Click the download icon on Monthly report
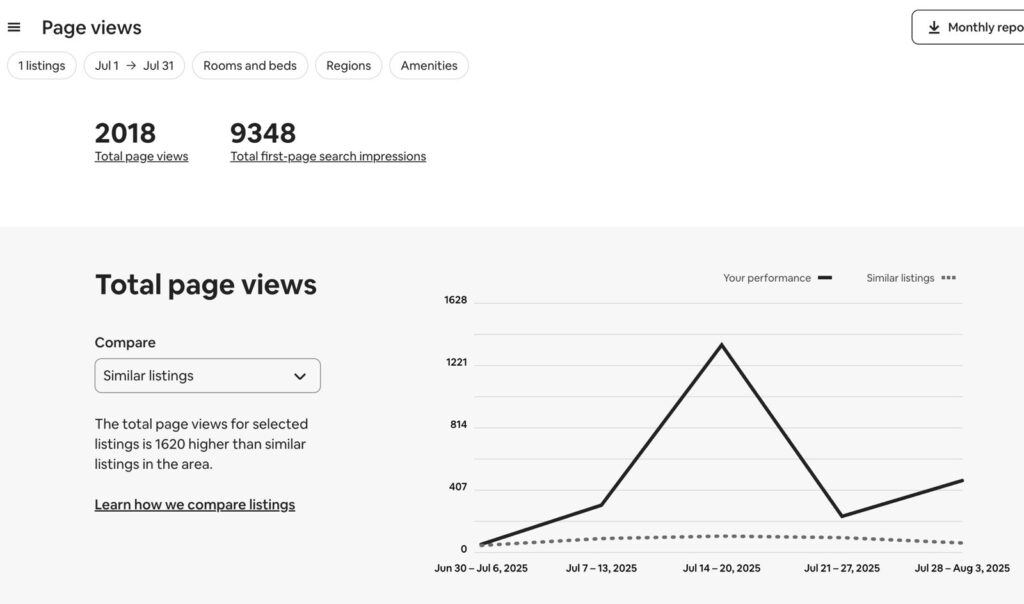Image resolution: width=1024 pixels, height=604 pixels. pos(934,28)
